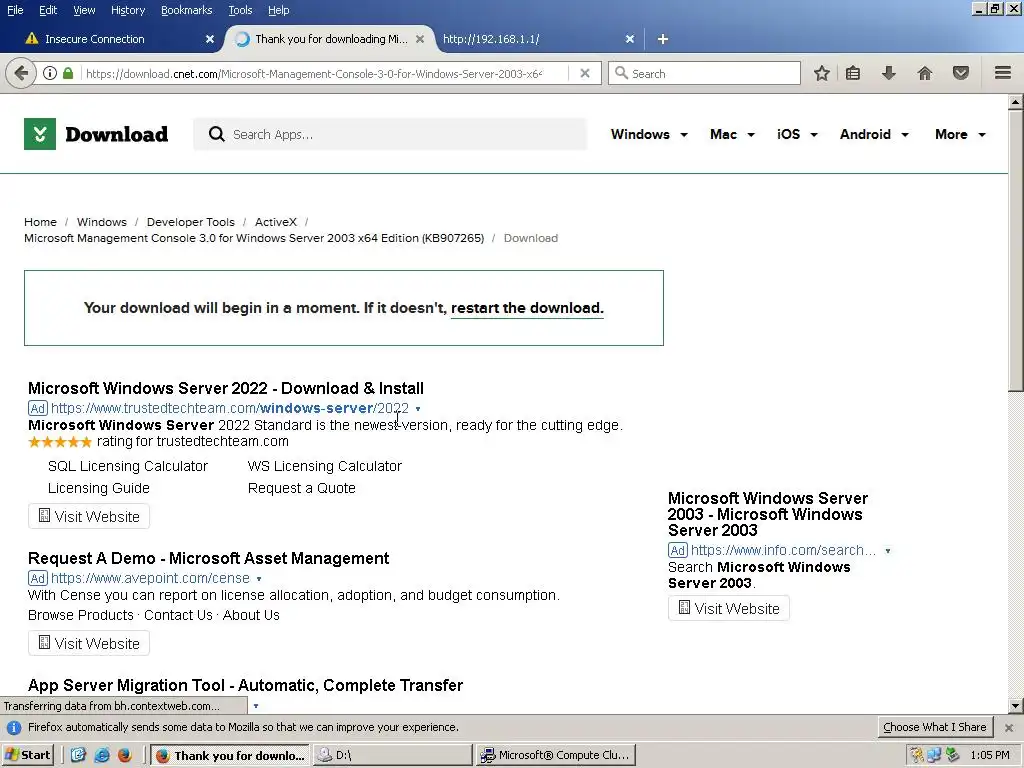Switch to the D:\ taskbar window
Viewport: 1024px width, 768px height.
[x=392, y=755]
